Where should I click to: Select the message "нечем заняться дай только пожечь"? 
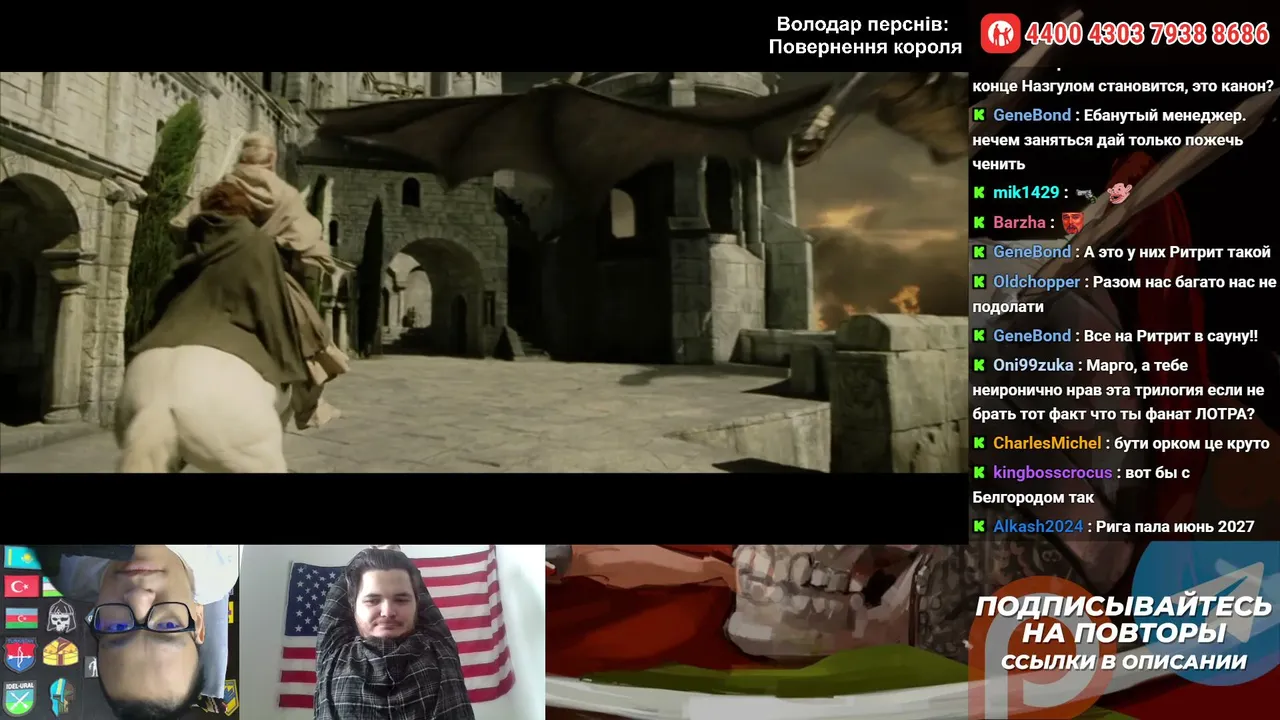[x=1108, y=140]
